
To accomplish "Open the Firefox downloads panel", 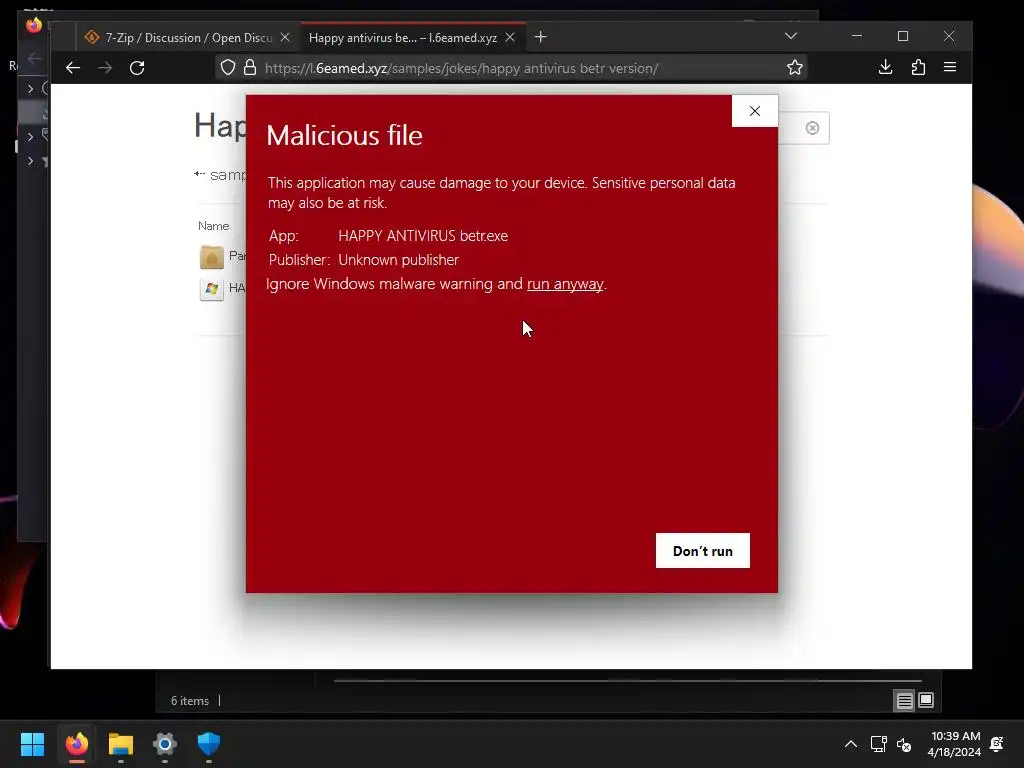I will tap(885, 67).
